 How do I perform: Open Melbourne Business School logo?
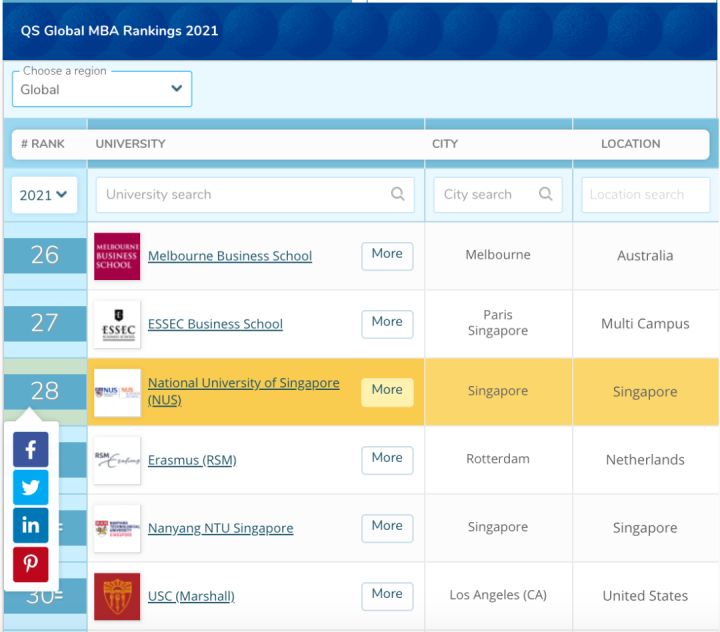[x=117, y=256]
